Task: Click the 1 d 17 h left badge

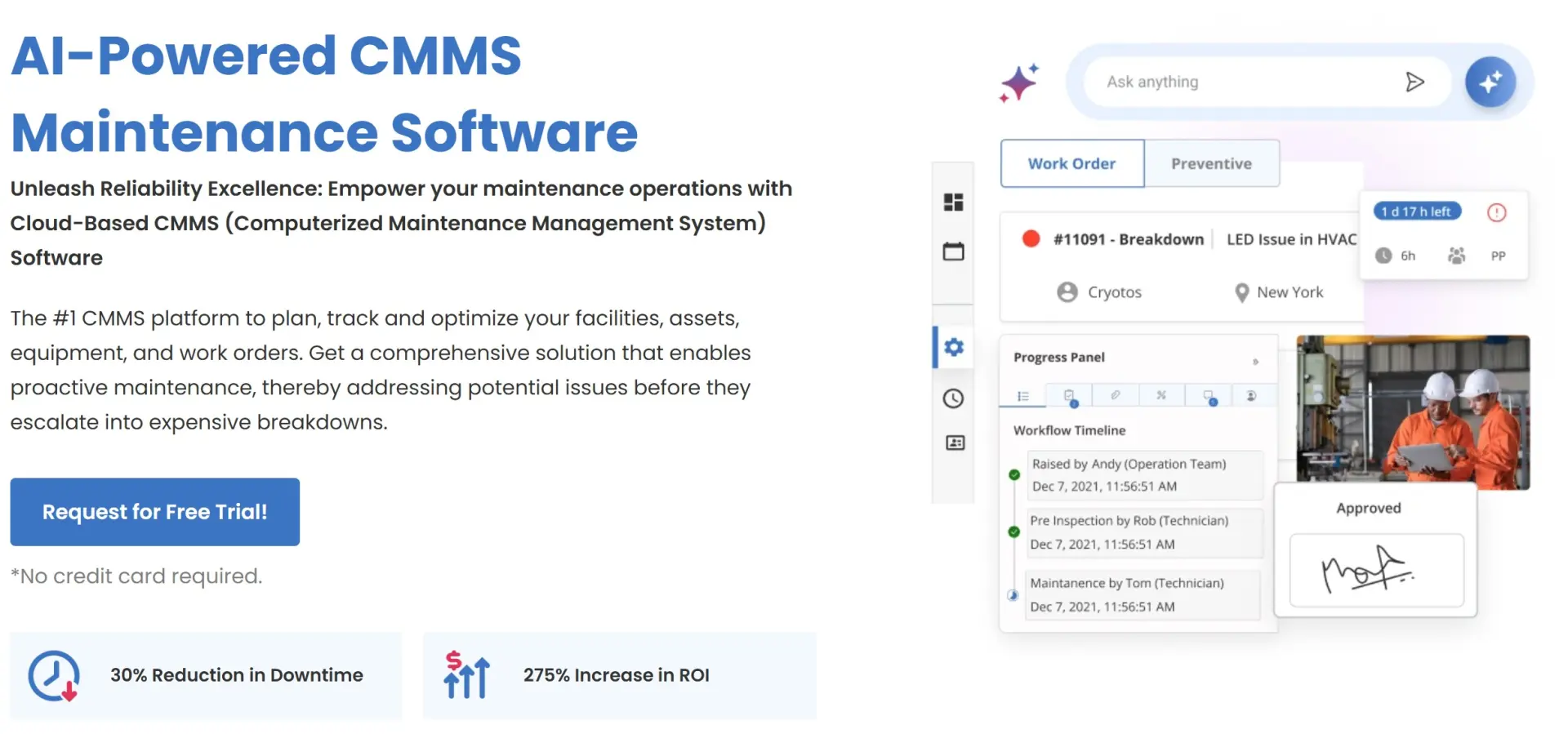Action: (x=1417, y=211)
